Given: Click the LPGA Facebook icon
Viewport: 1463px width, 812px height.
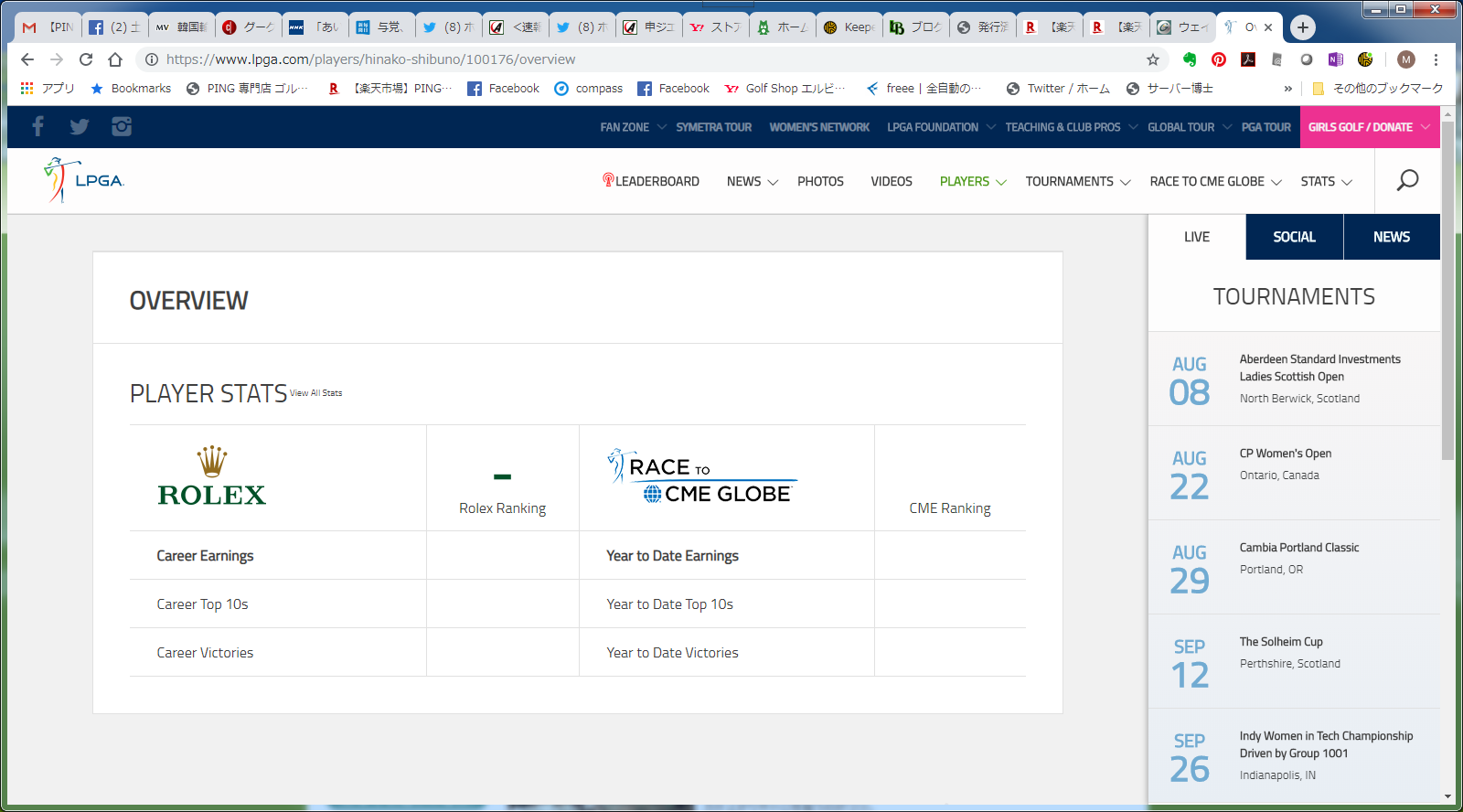Looking at the screenshot, I should tap(37, 126).
